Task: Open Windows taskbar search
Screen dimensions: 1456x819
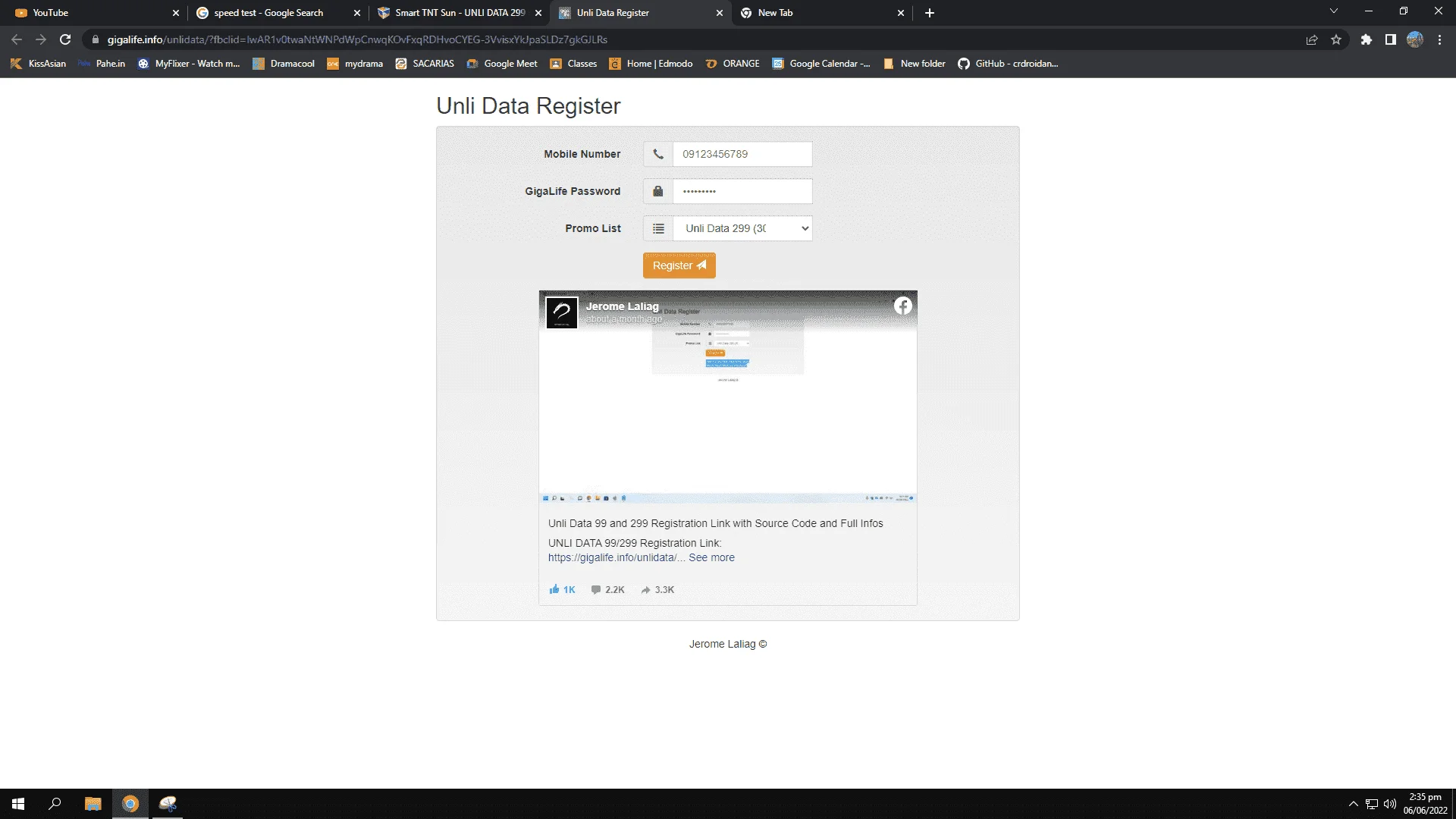Action: point(55,804)
